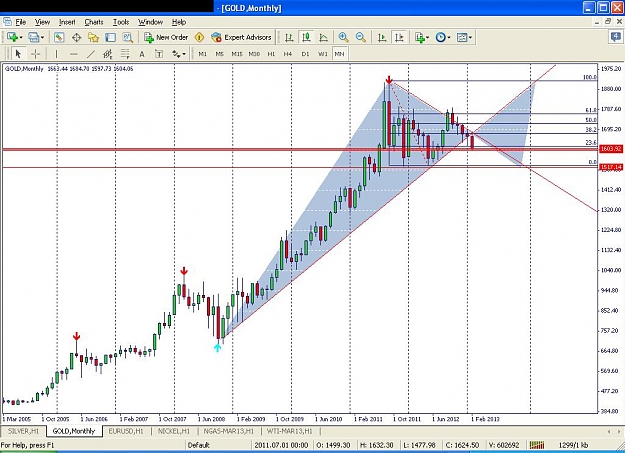Open the Window menu

pos(150,22)
